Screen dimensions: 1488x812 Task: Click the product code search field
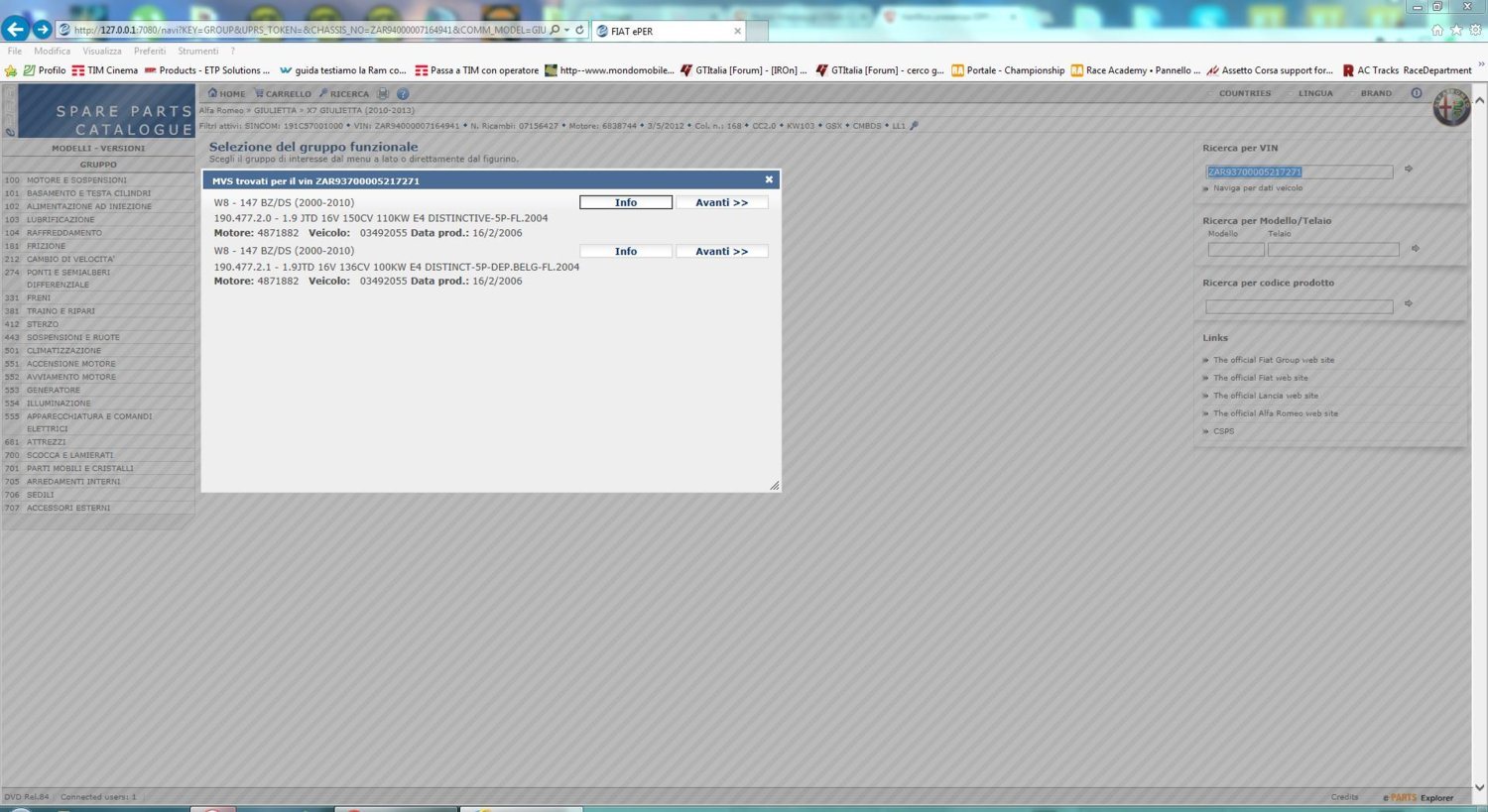pos(1300,307)
